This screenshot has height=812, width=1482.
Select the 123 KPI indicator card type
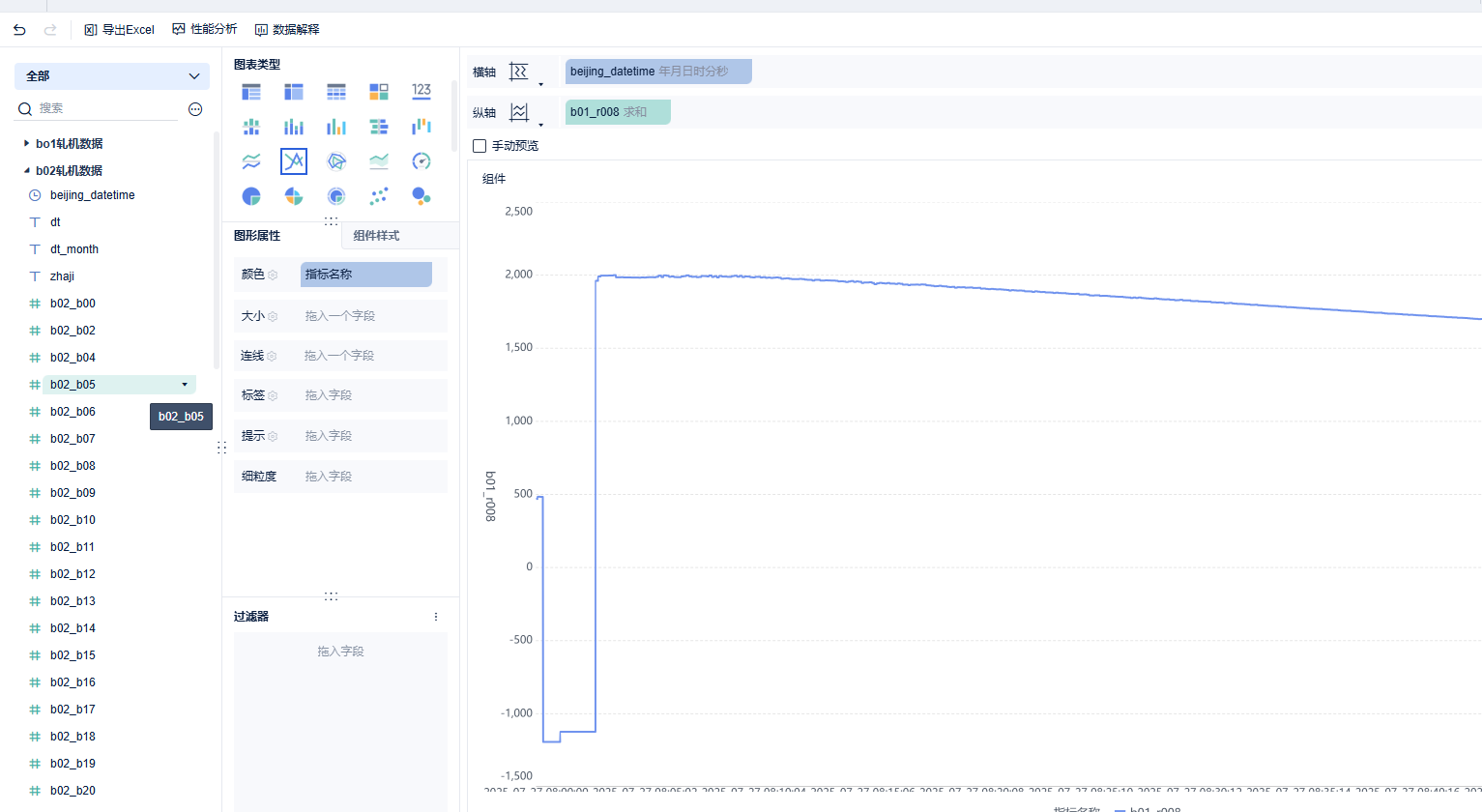[421, 92]
